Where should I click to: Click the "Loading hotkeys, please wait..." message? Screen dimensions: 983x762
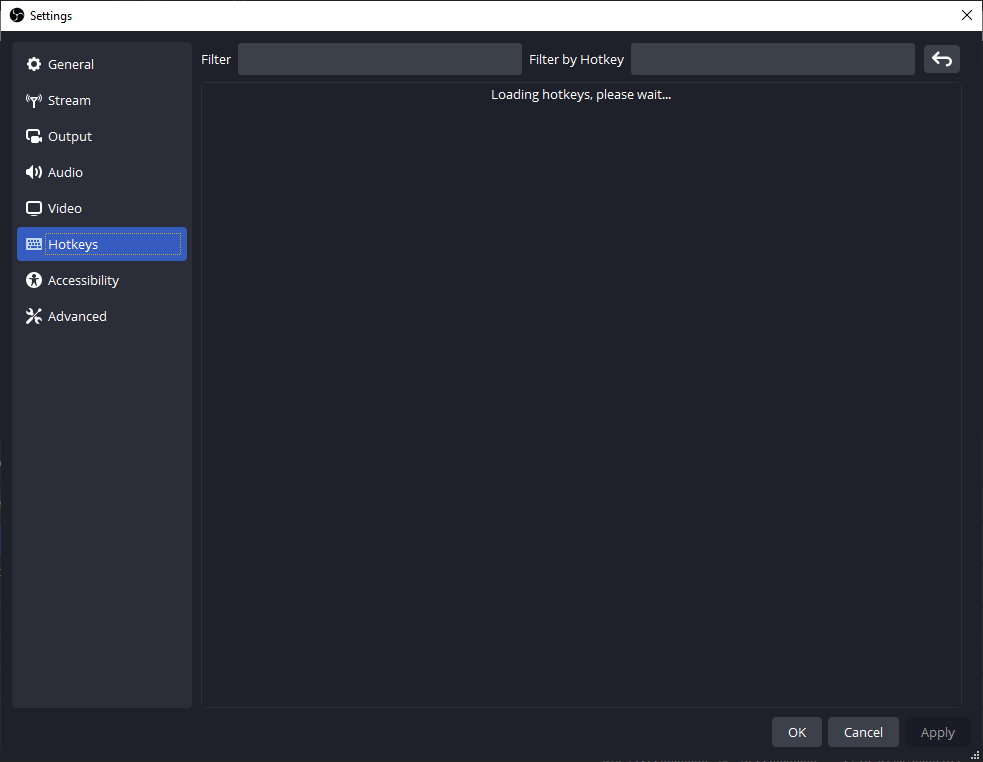pos(581,95)
